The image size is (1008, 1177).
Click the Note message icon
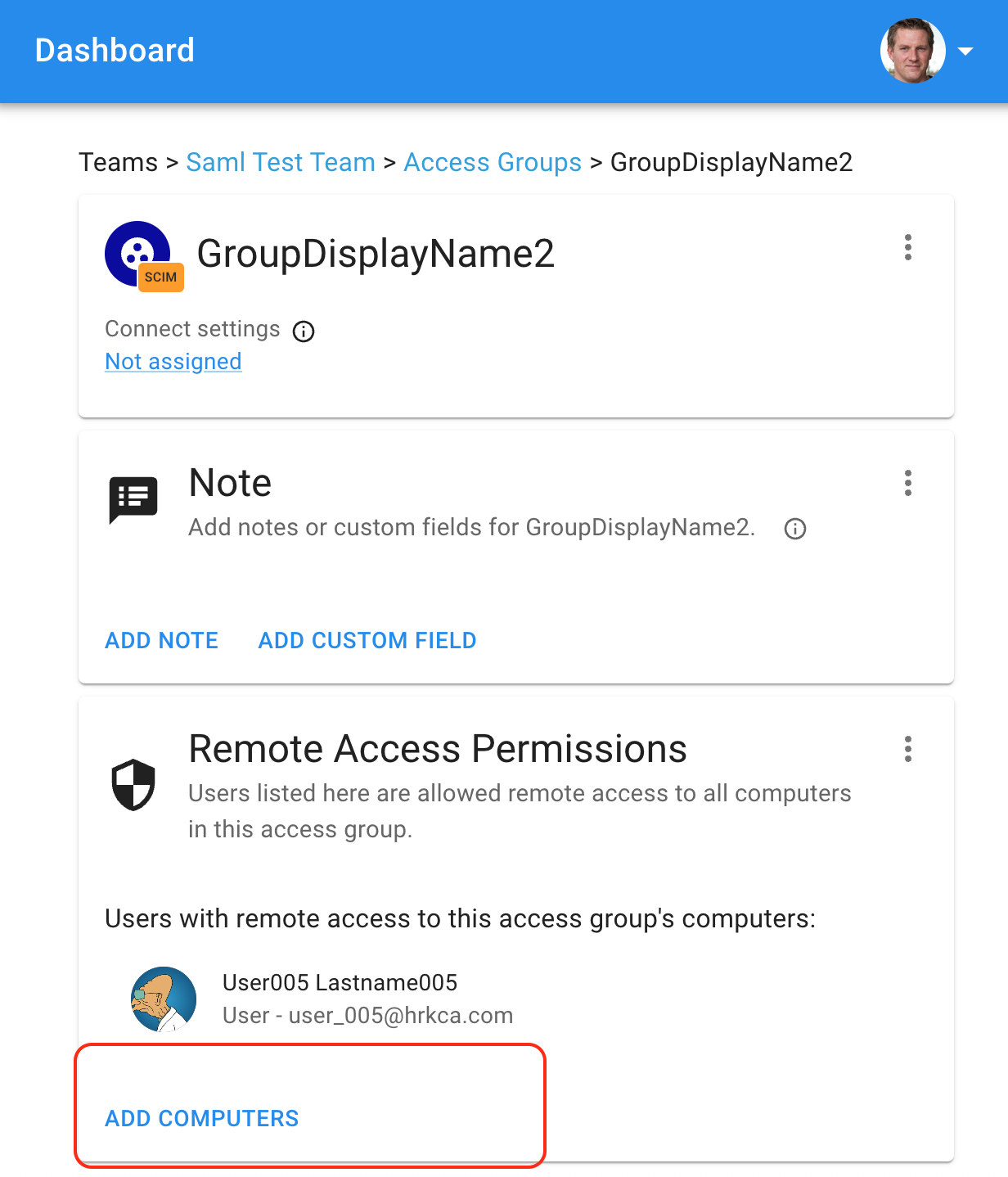point(133,499)
